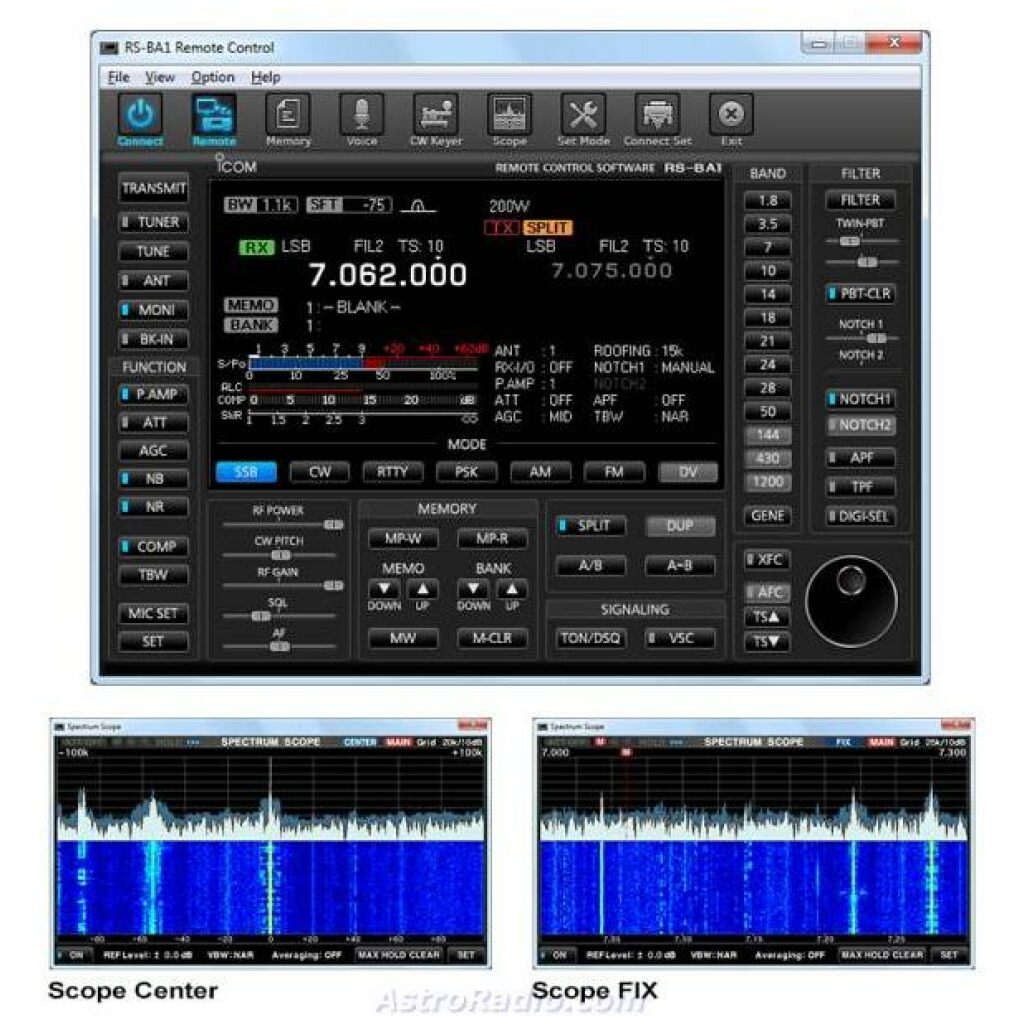Open the View menu
1024x1024 pixels.
[x=159, y=77]
